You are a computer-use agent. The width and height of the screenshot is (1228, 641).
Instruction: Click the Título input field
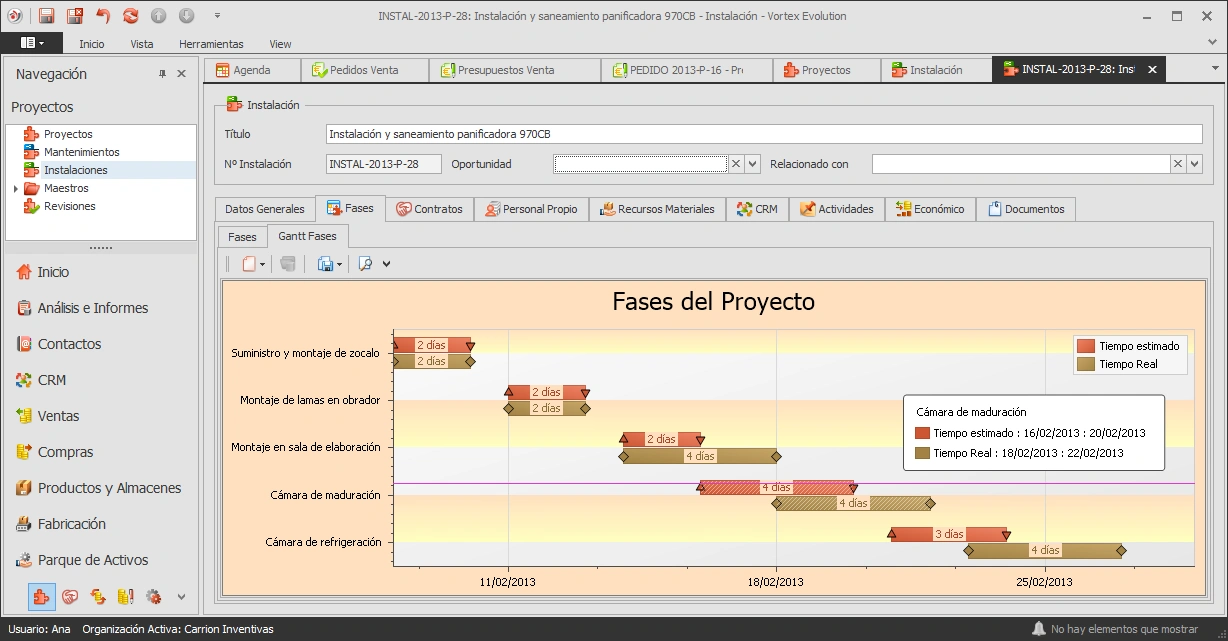(x=764, y=134)
